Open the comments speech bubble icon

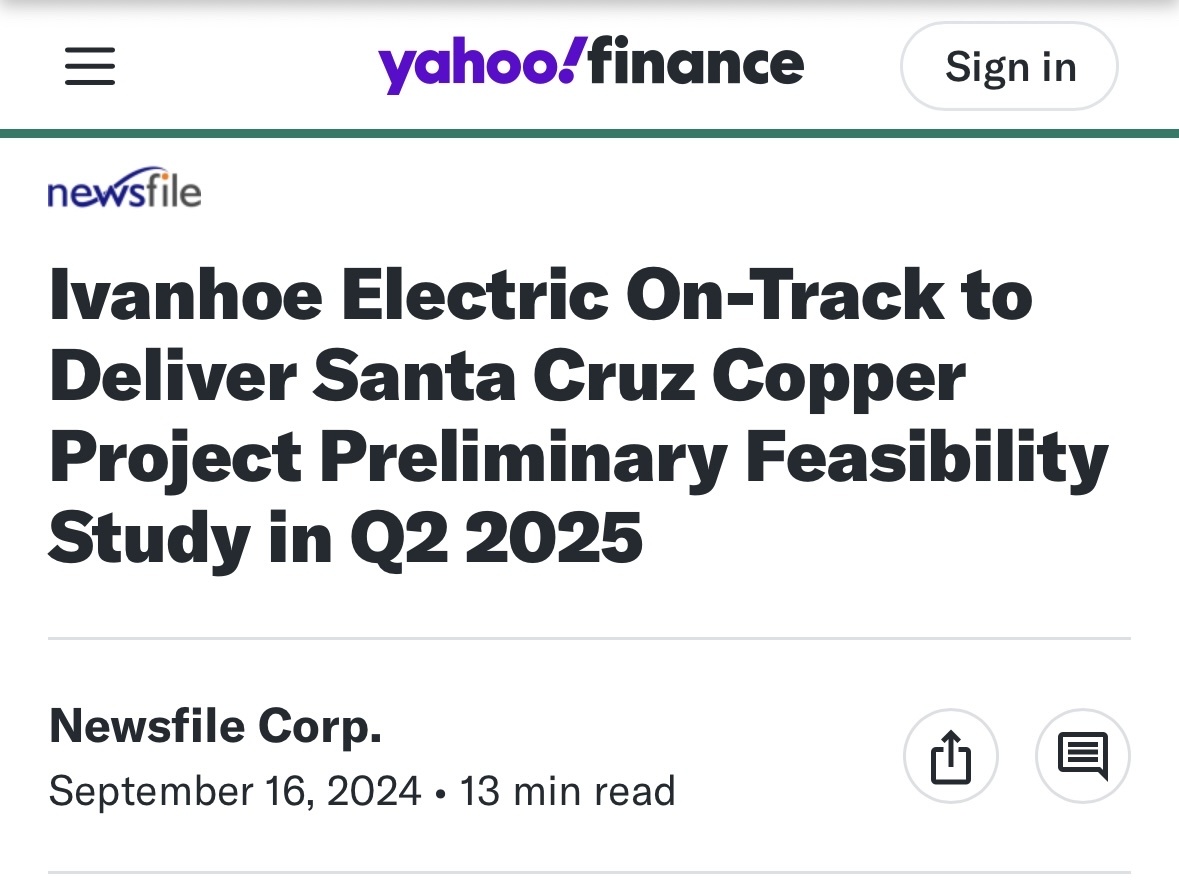click(1082, 757)
